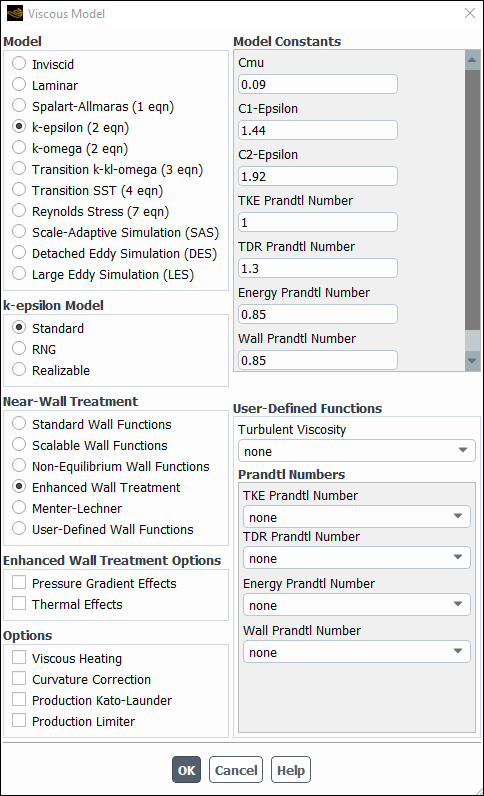Enable Production Limiter
The height and width of the screenshot is (796, 484).
pyautogui.click(x=19, y=721)
